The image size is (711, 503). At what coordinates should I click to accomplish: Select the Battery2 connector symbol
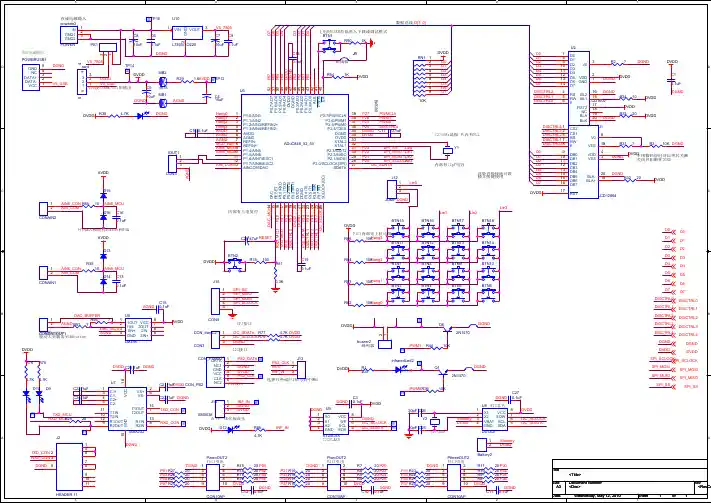click(484, 443)
